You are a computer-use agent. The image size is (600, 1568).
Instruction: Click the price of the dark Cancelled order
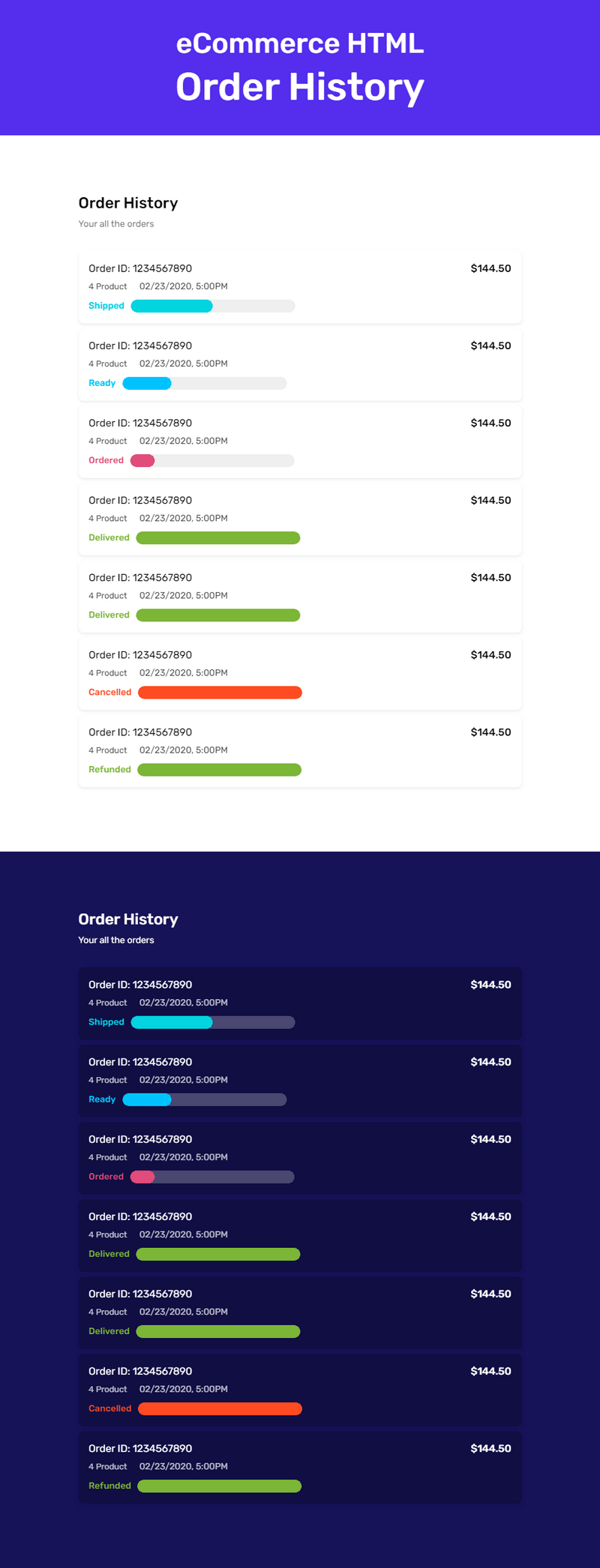pyautogui.click(x=490, y=1372)
